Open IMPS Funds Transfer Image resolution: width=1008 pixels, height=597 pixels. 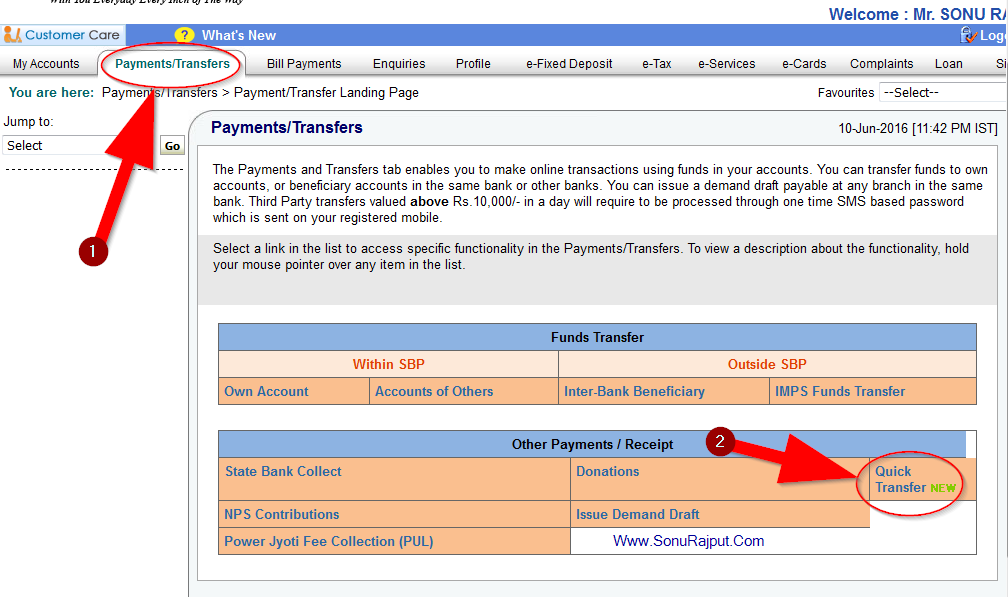pos(840,391)
